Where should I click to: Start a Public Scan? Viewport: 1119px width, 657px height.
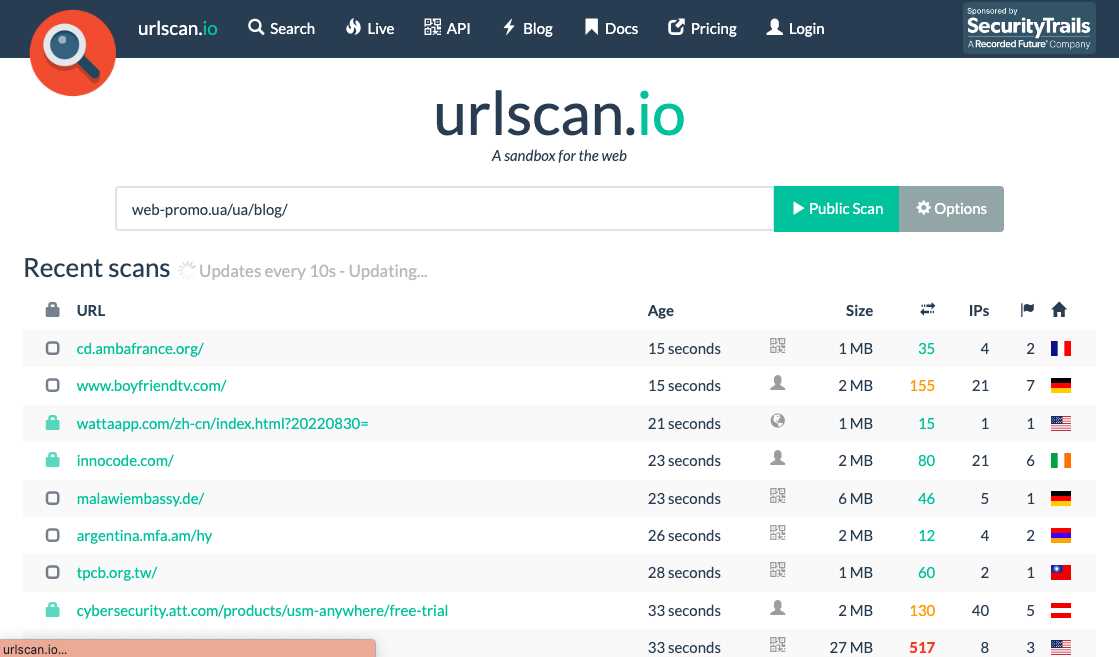[x=836, y=209]
